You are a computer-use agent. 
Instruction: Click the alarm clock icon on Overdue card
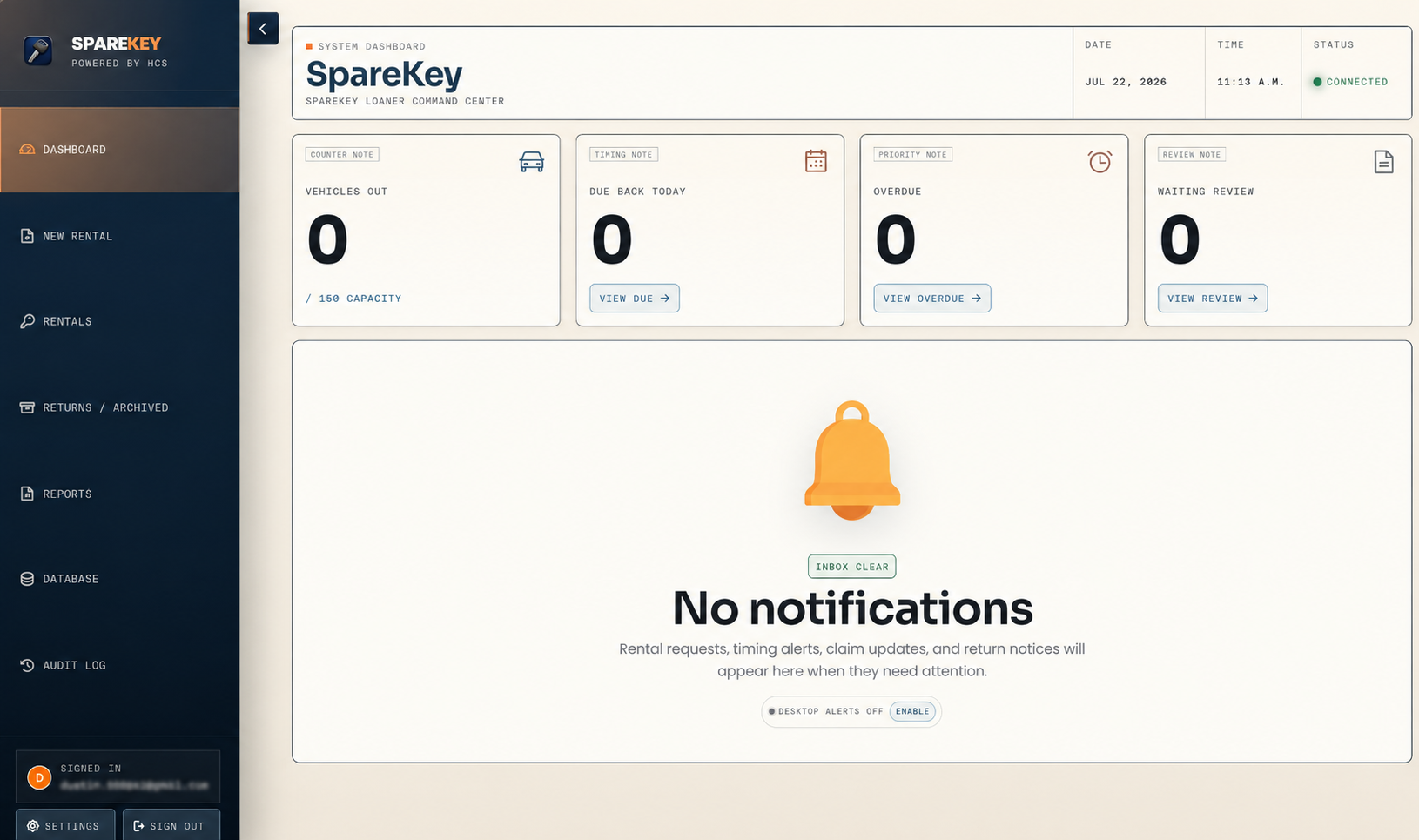(1100, 161)
